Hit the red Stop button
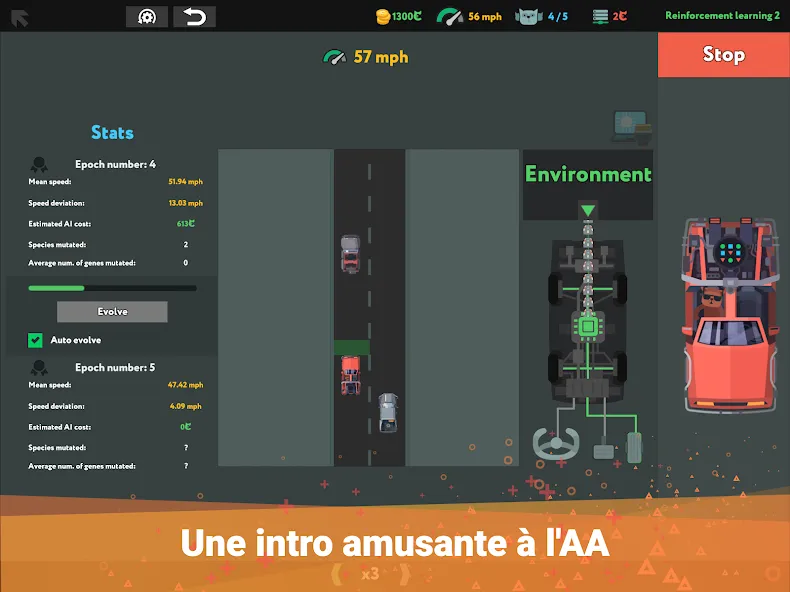790x592 pixels. (x=723, y=54)
